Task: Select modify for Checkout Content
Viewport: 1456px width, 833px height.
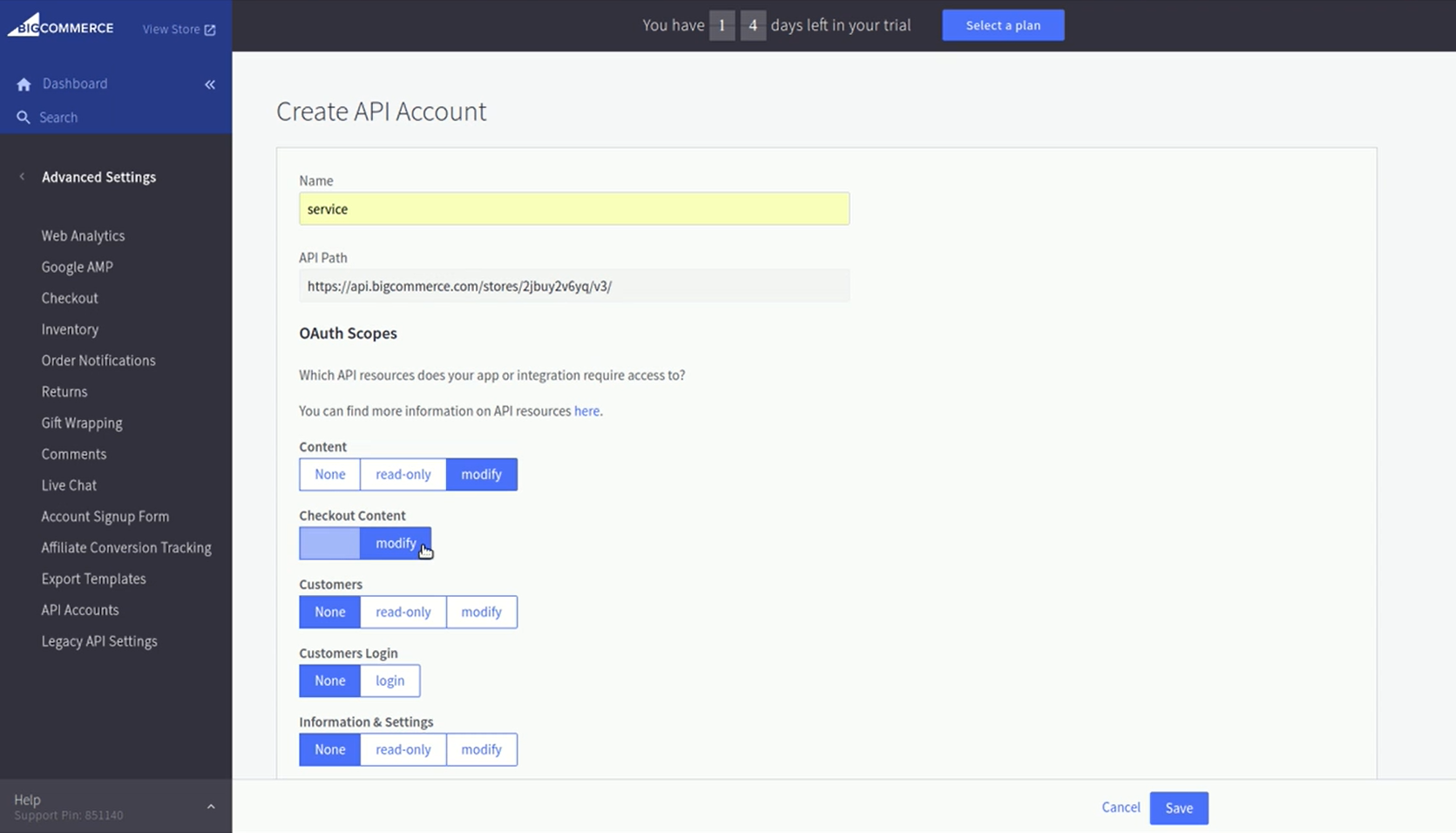Action: click(x=396, y=544)
